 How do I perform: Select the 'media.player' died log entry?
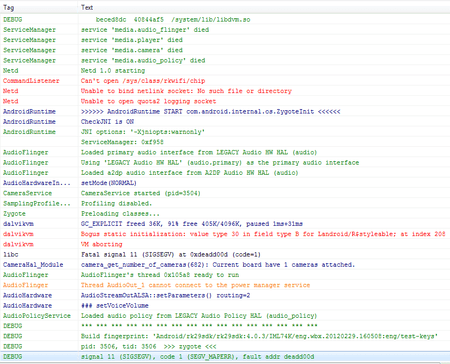tap(225, 40)
